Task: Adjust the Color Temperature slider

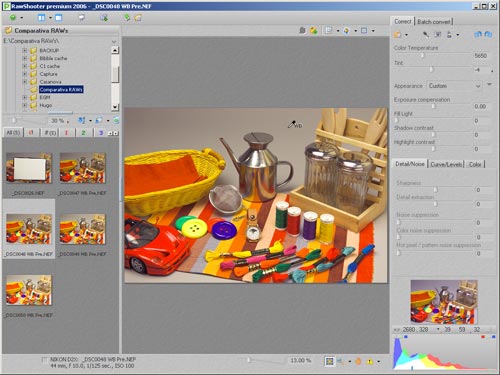Action: click(423, 55)
